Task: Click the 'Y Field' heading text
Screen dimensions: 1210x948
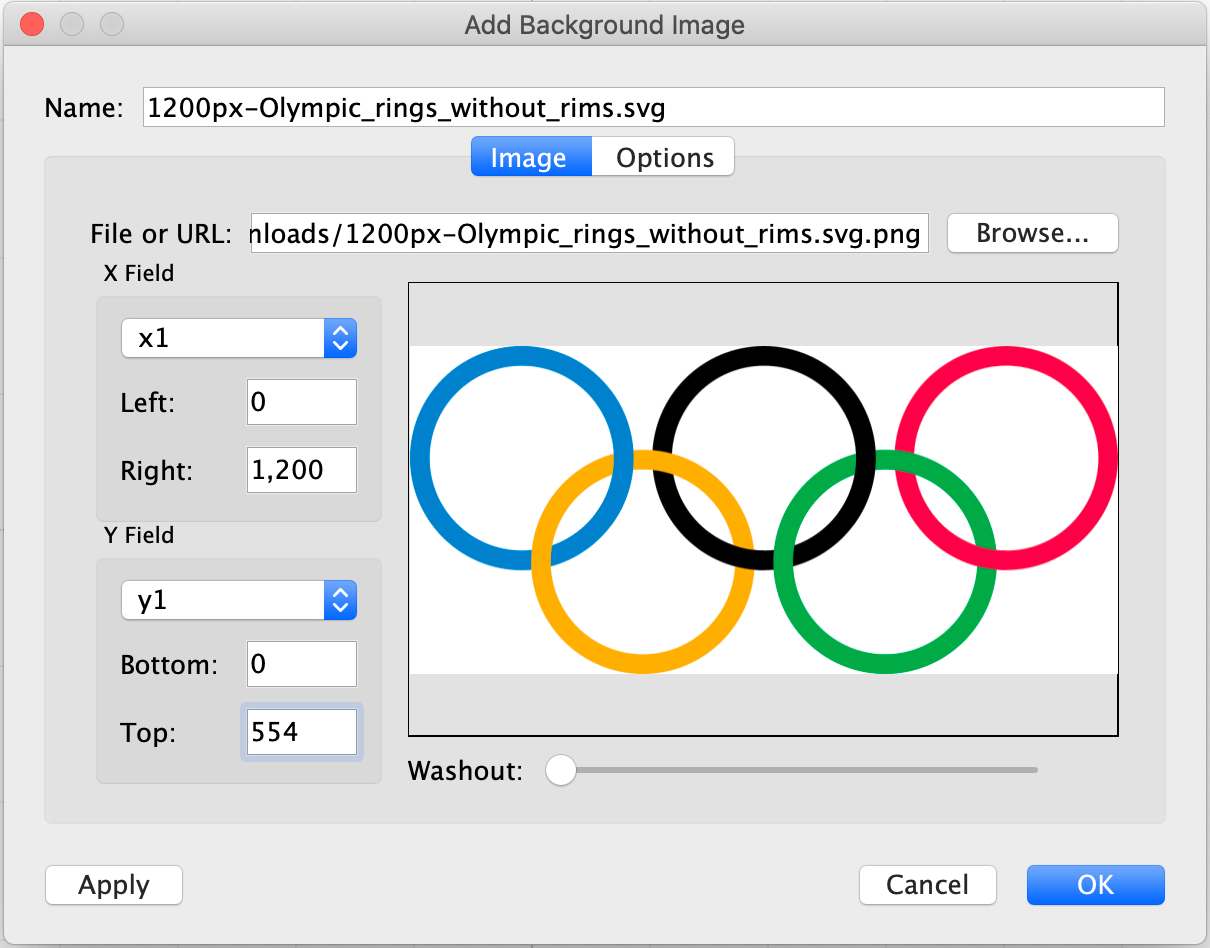Action: click(x=139, y=535)
